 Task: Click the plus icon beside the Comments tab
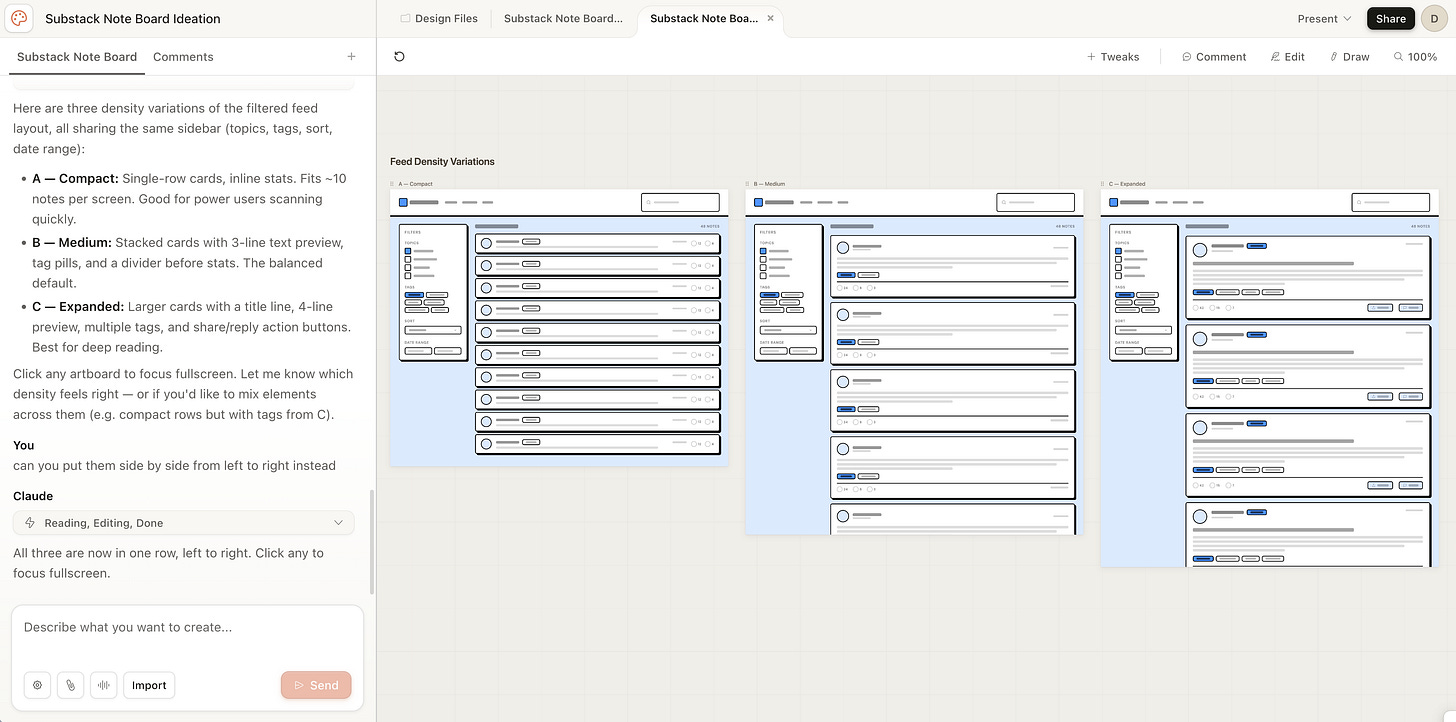(x=351, y=57)
